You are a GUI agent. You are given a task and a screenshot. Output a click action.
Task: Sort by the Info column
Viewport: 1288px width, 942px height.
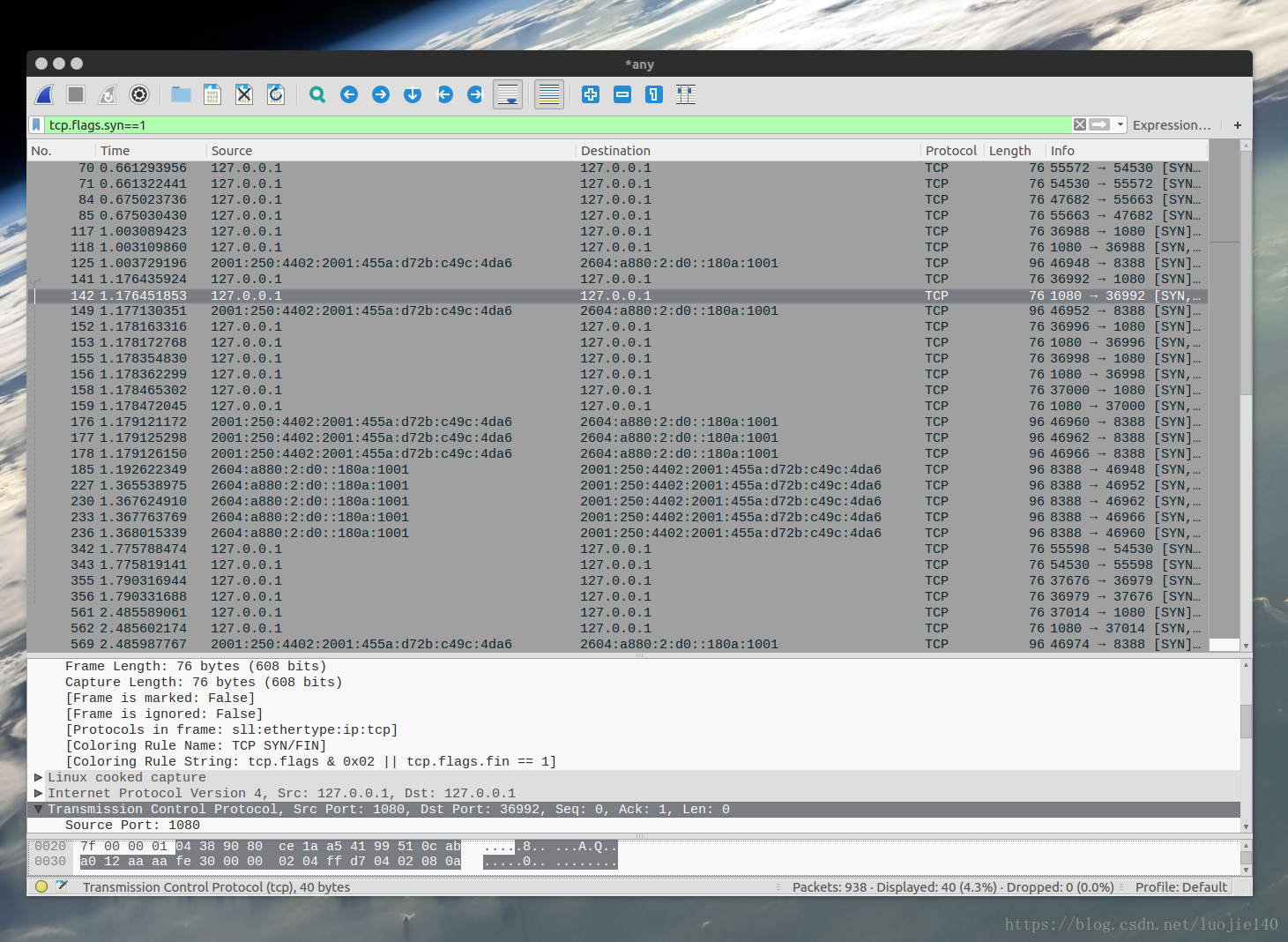[x=1128, y=151]
